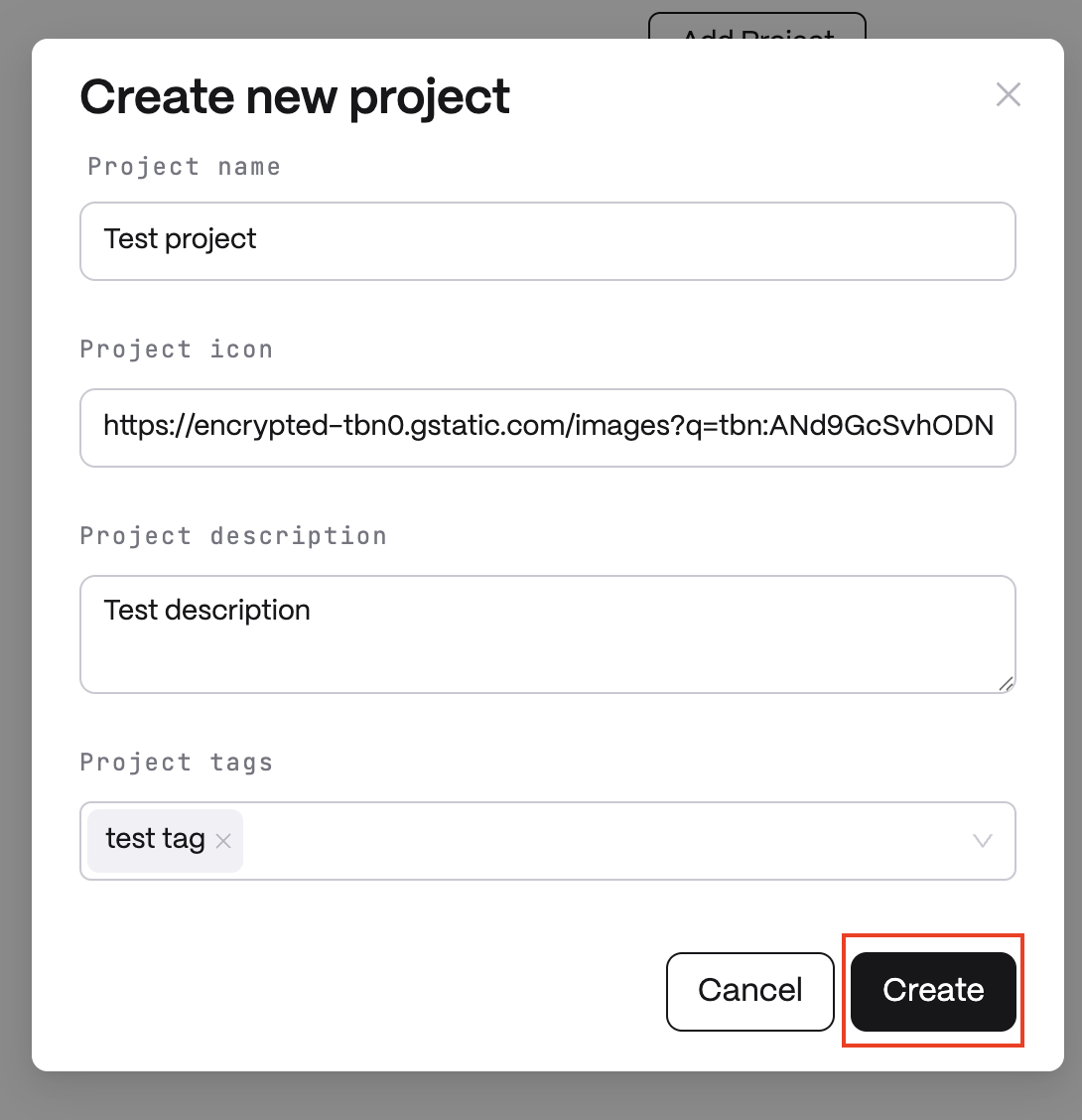Click the "Test description" text
Viewport: 1082px width, 1120px height.
[x=206, y=610]
